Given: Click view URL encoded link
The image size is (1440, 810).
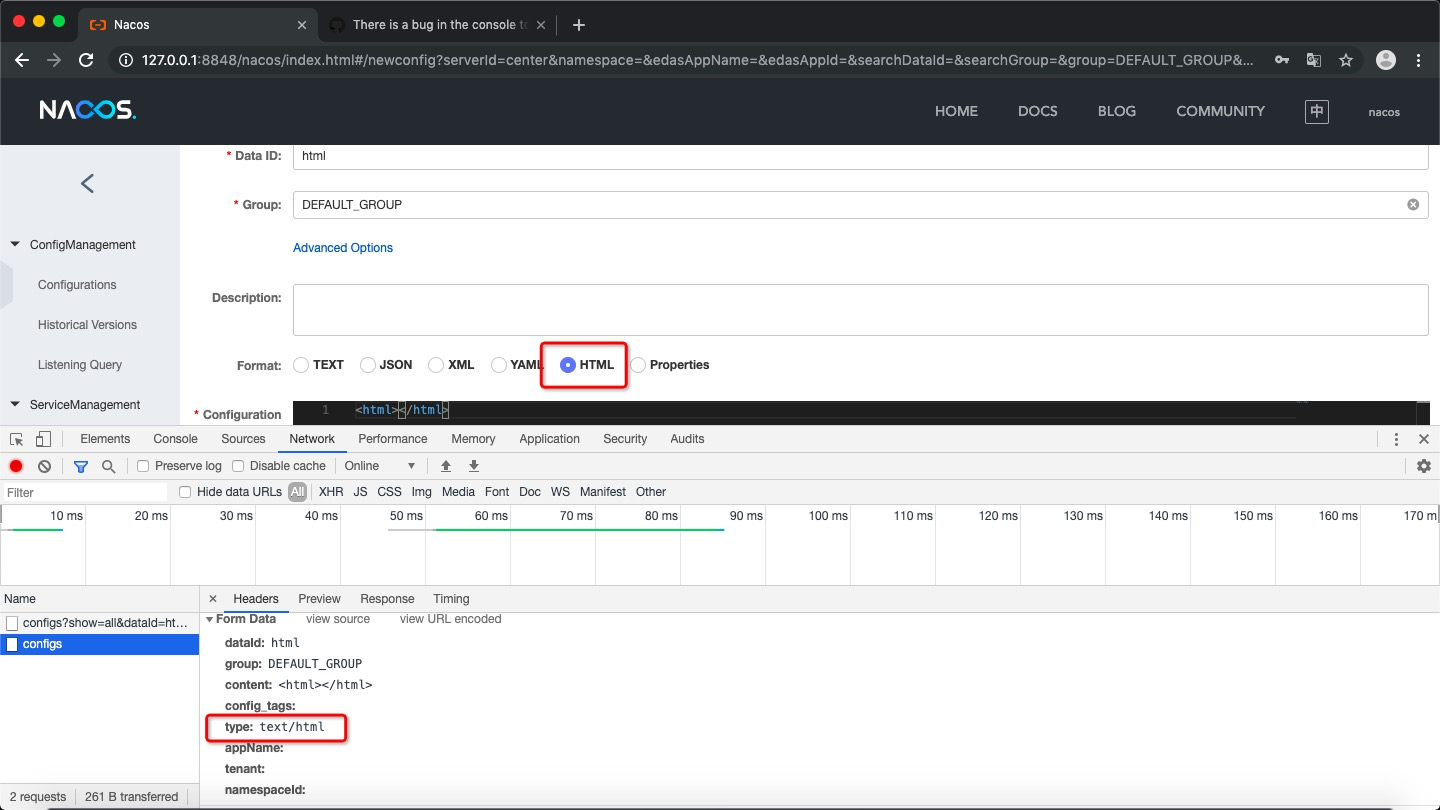Looking at the screenshot, I should [x=450, y=619].
